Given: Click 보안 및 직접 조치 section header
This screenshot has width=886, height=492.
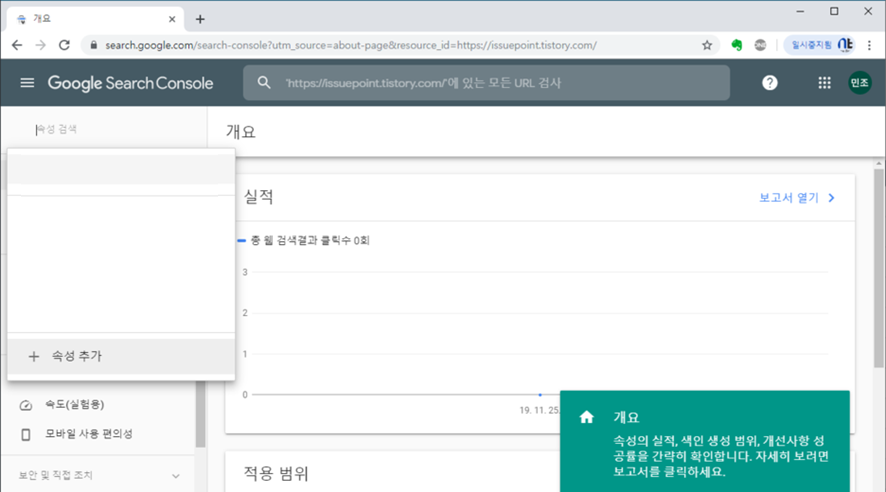Looking at the screenshot, I should click(x=55, y=476).
